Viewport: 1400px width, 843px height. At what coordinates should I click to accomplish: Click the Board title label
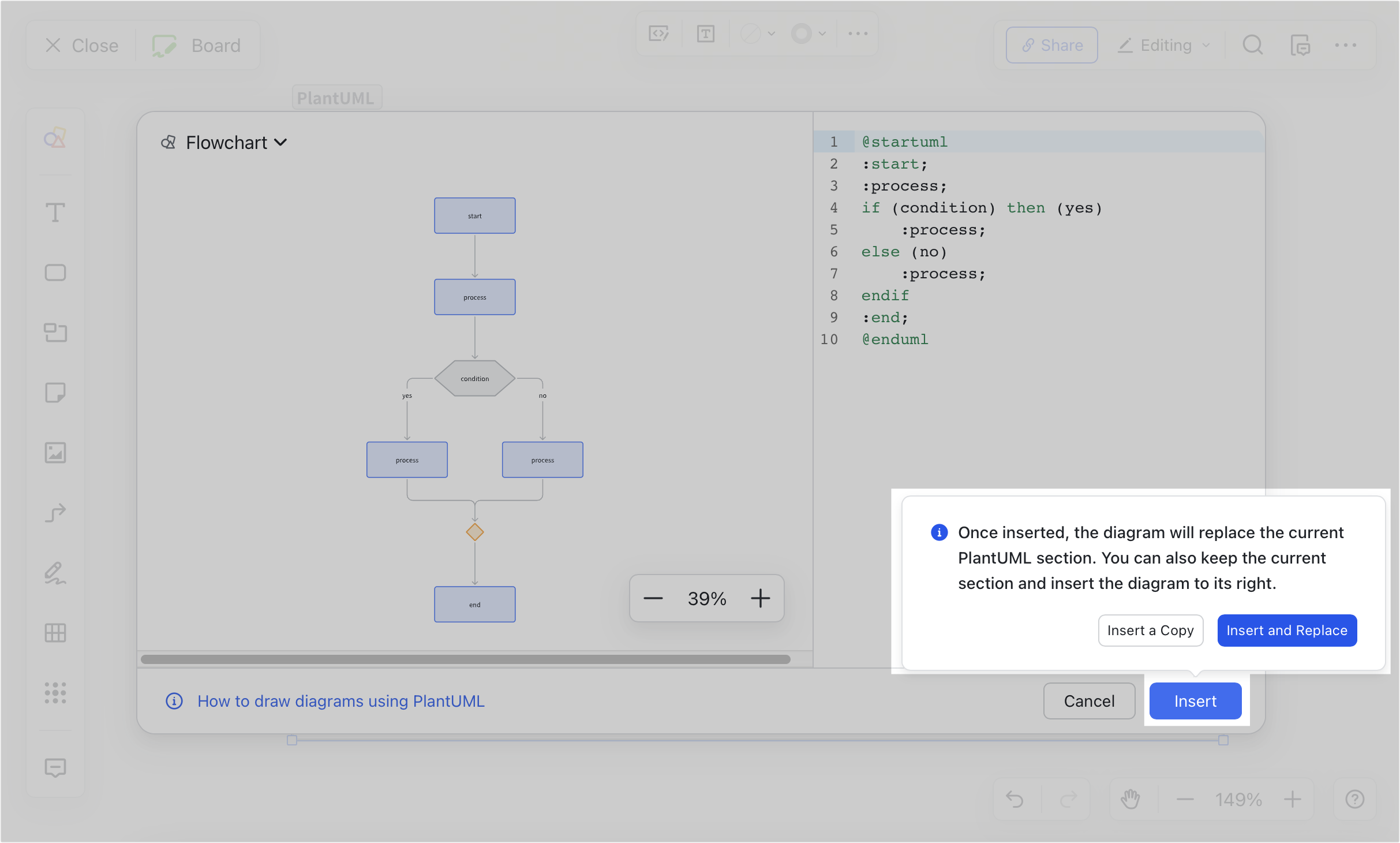click(x=216, y=45)
